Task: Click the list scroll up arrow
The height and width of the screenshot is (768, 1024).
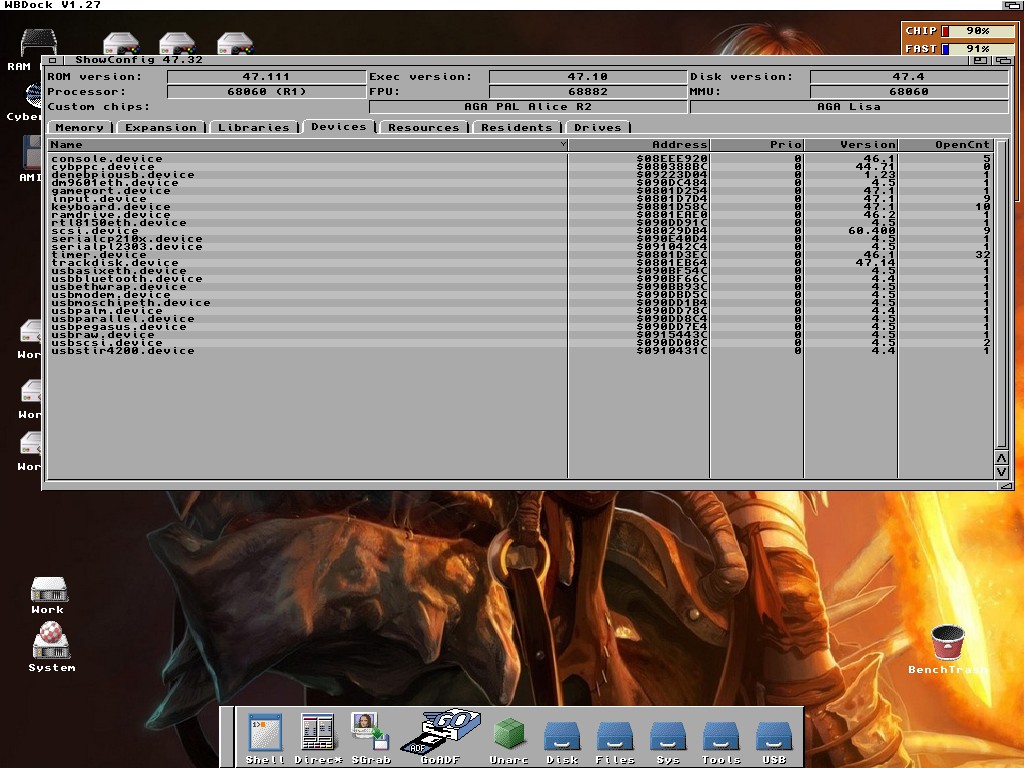Action: (x=1002, y=458)
